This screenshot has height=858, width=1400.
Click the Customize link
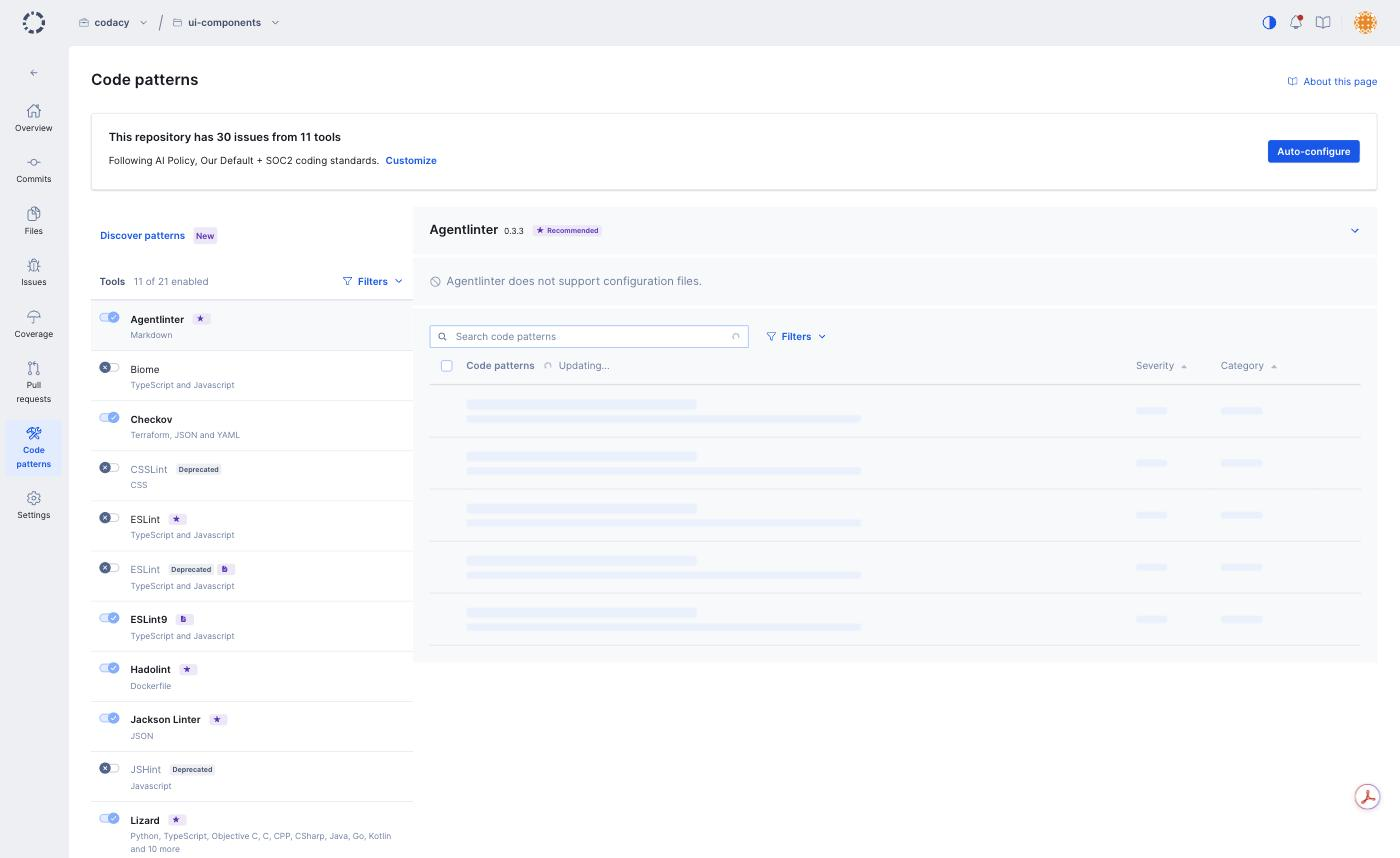(x=411, y=160)
